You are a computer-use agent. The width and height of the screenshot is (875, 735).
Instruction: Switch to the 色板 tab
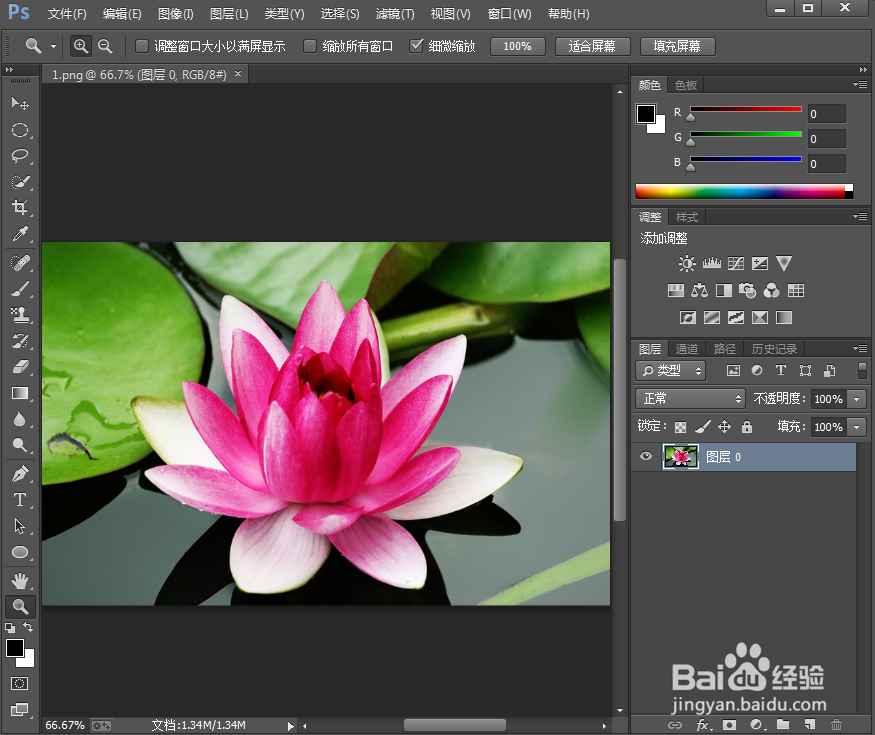coord(686,85)
